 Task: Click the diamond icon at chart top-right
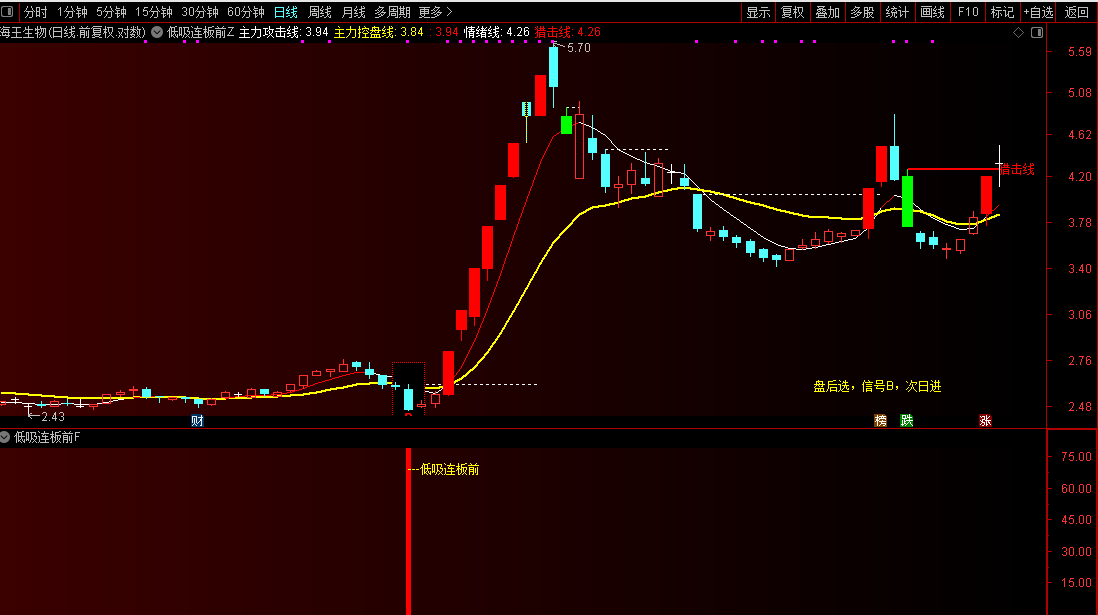1019,32
